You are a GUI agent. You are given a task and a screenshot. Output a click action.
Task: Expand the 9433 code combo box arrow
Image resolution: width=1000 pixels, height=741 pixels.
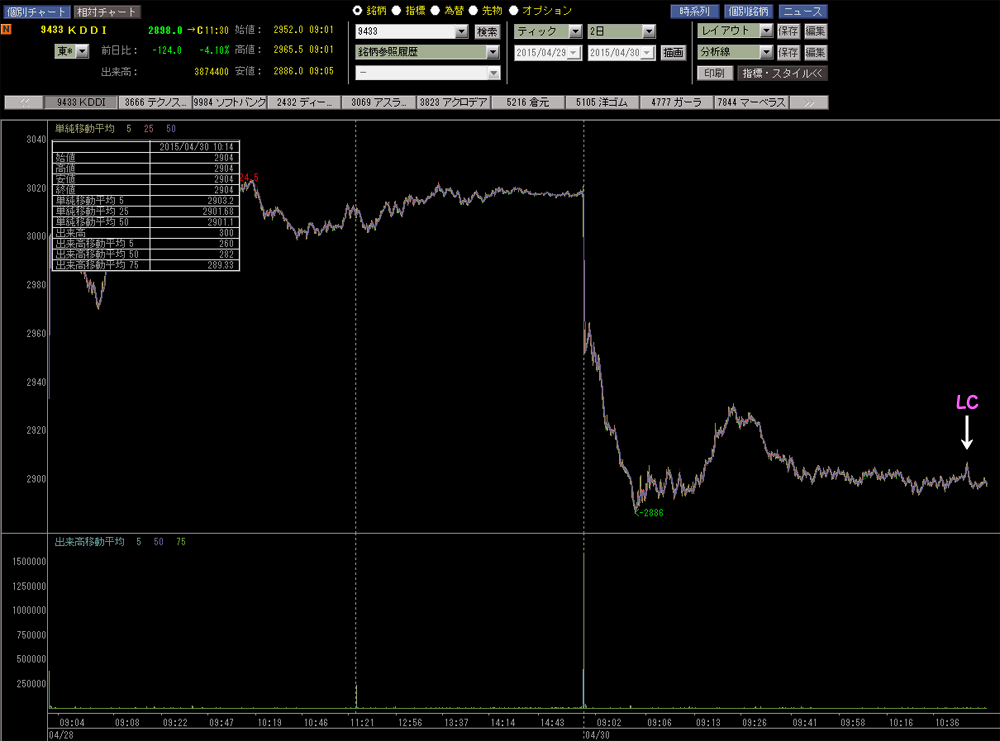click(462, 31)
